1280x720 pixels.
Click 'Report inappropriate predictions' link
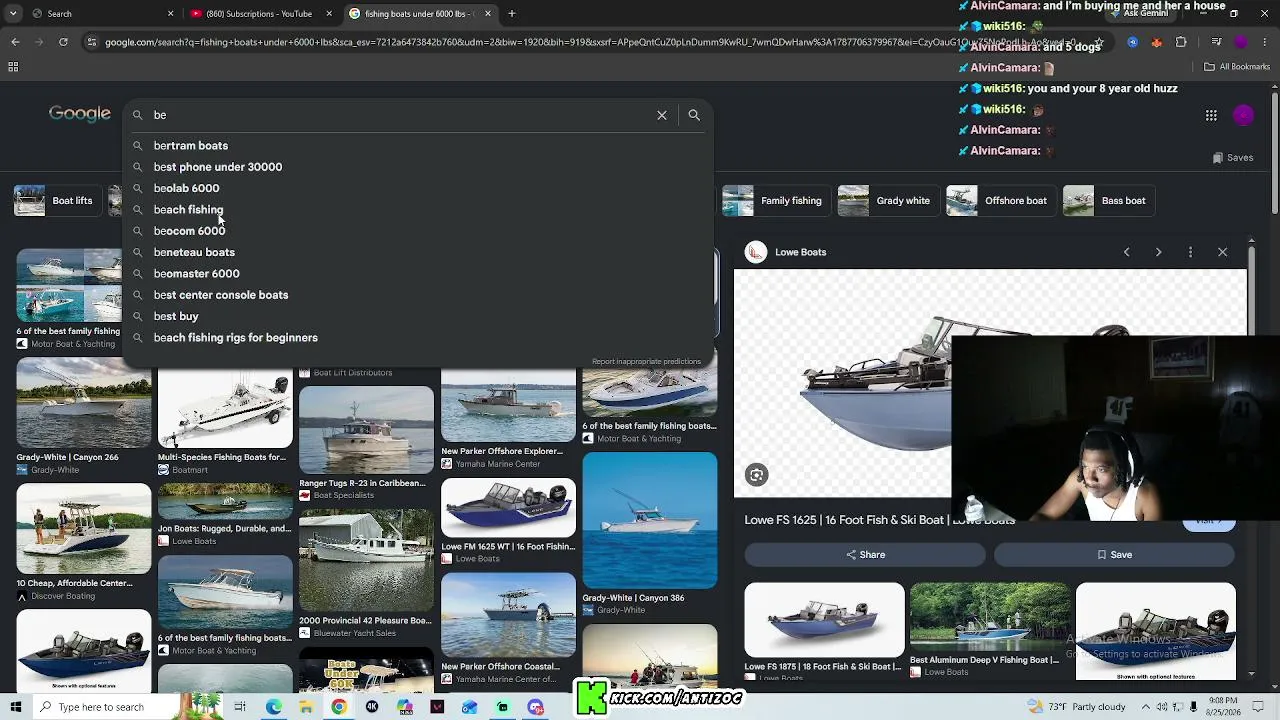646,361
